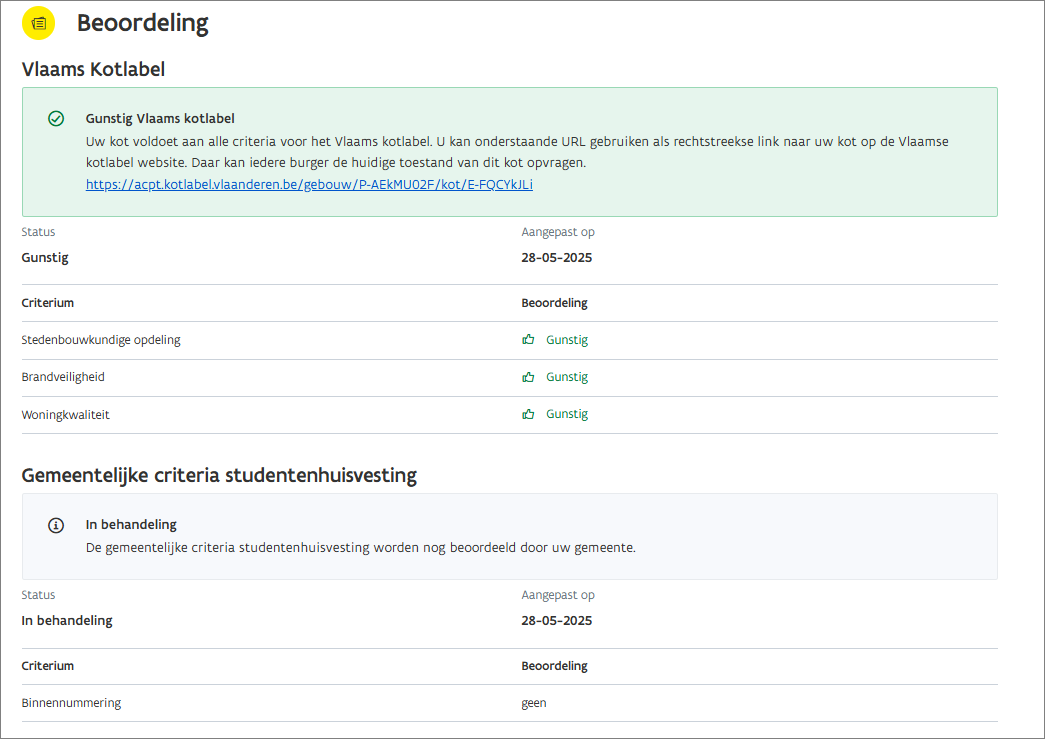Screen dimensions: 1045x739
Task: Click thumbs-up icon in Woningkwaliteit row
Action: [528, 414]
